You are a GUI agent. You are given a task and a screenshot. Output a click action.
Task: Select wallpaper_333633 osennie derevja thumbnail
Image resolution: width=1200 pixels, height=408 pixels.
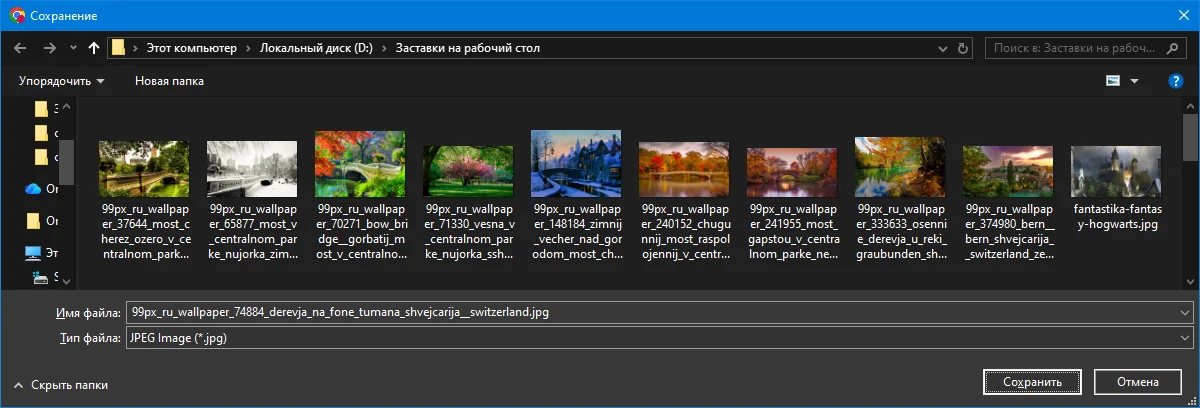click(900, 167)
